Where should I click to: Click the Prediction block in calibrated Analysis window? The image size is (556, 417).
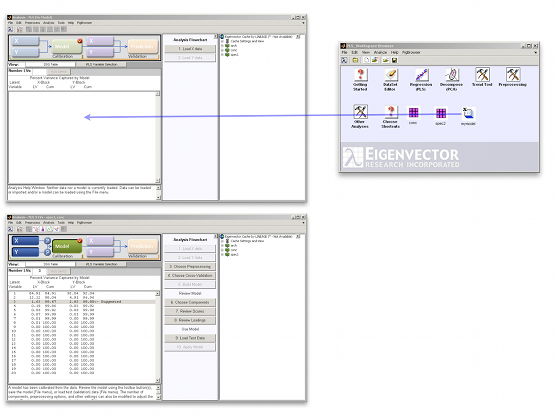point(143,246)
